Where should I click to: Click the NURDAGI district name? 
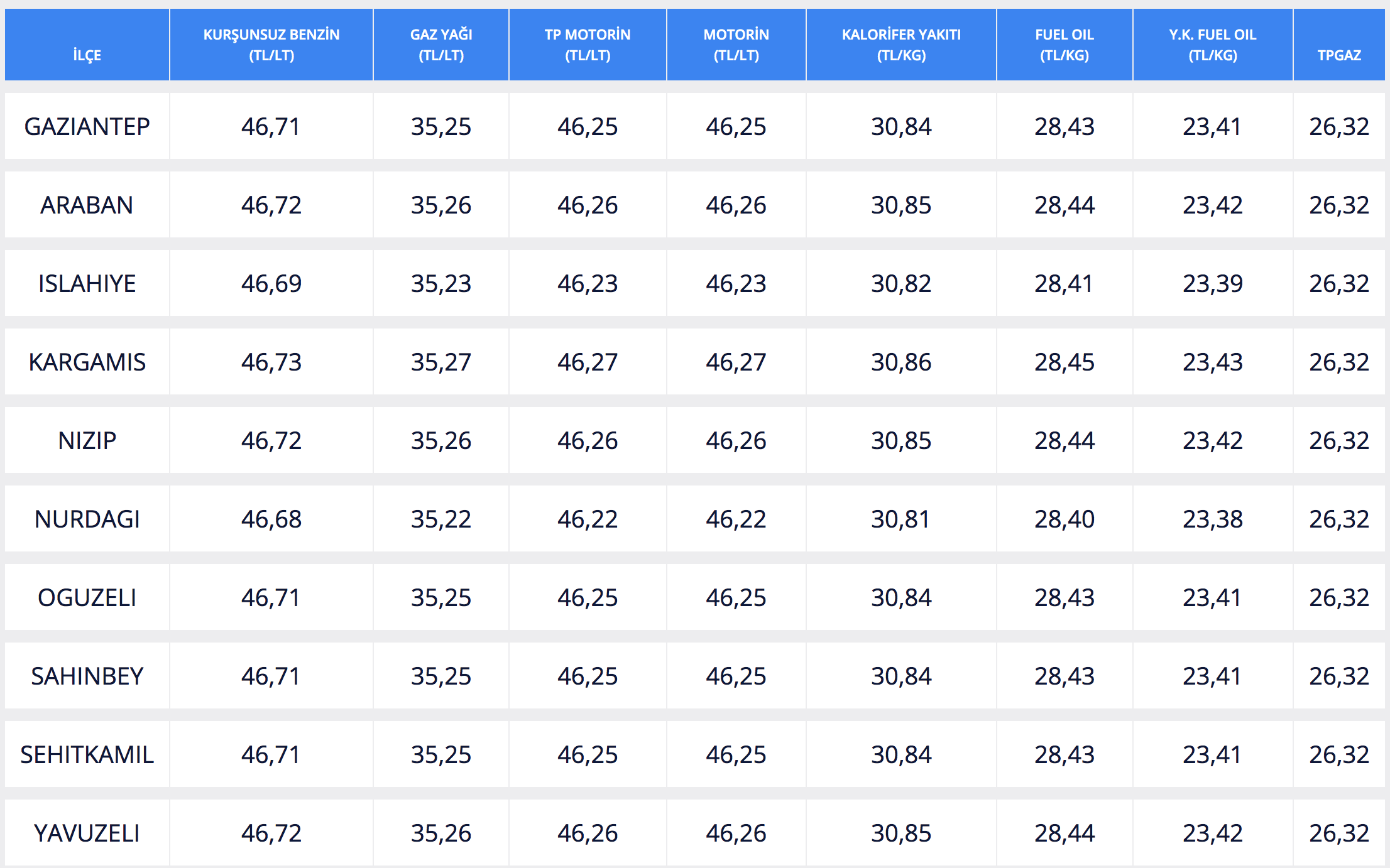(87, 519)
